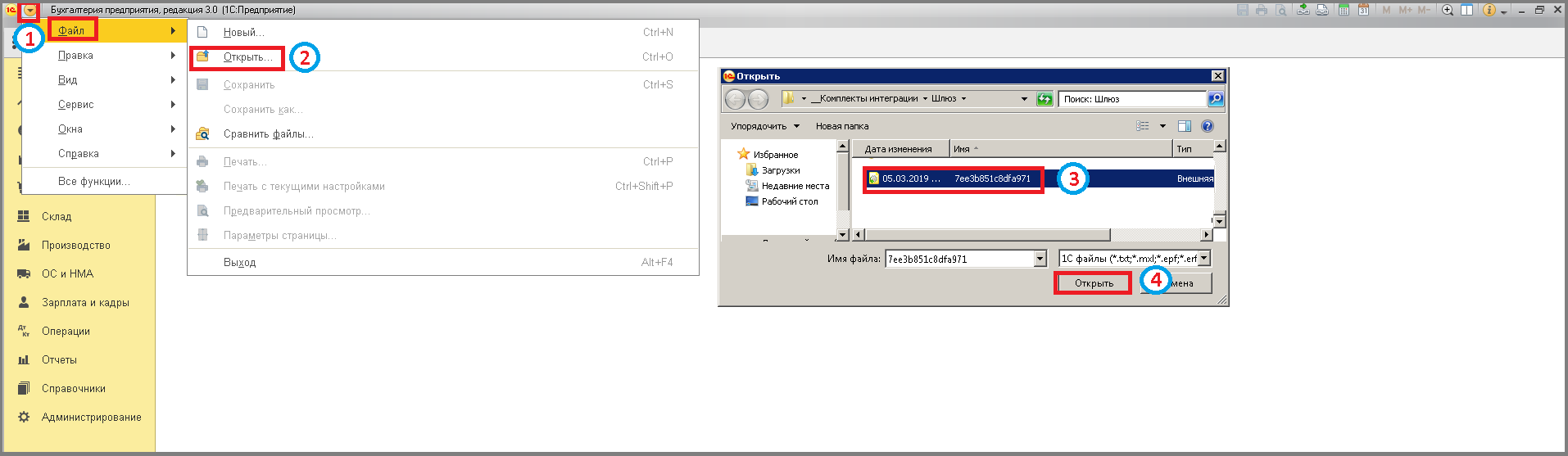This screenshot has width=1568, height=456.
Task: Expand the Окна submenu
Action: click(x=105, y=129)
